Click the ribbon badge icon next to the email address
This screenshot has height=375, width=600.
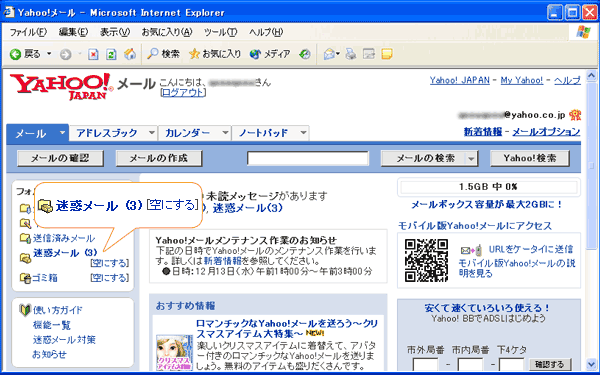575,114
